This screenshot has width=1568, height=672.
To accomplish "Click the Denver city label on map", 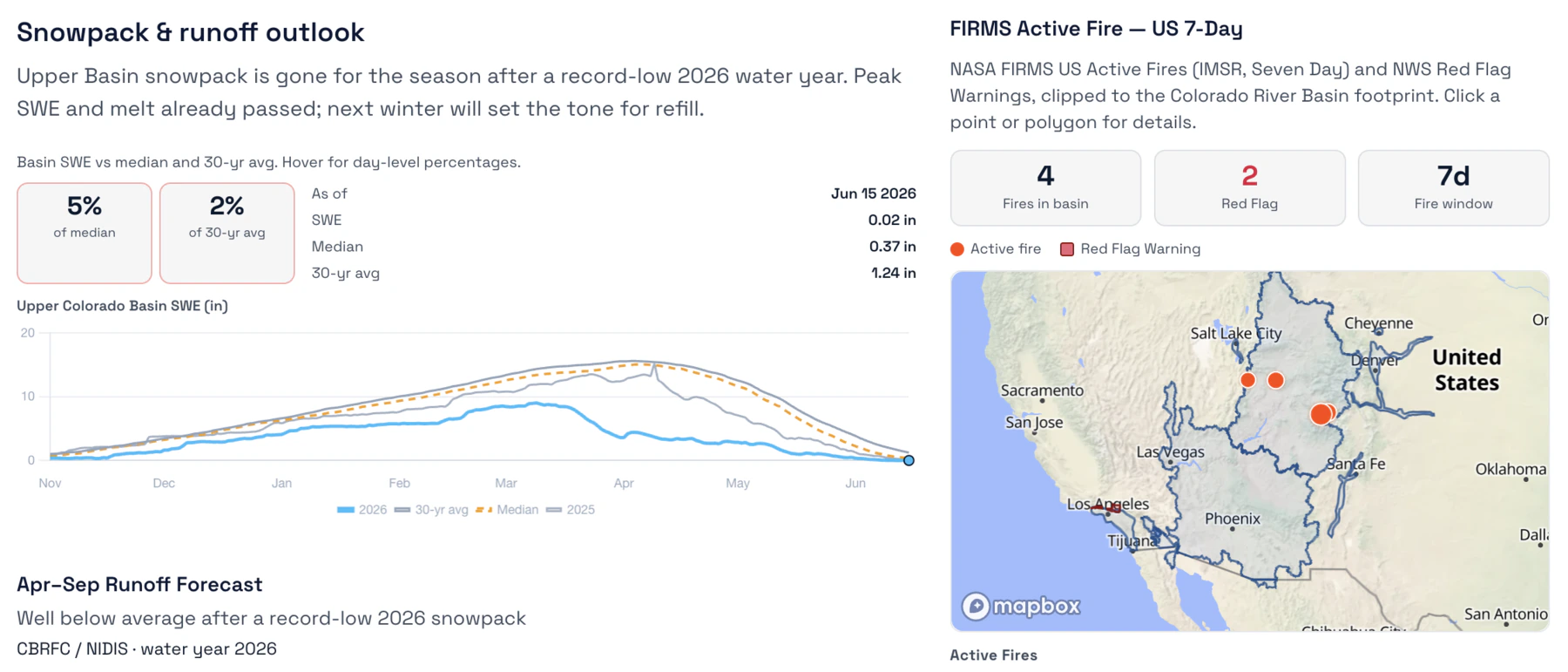I will click(1375, 360).
